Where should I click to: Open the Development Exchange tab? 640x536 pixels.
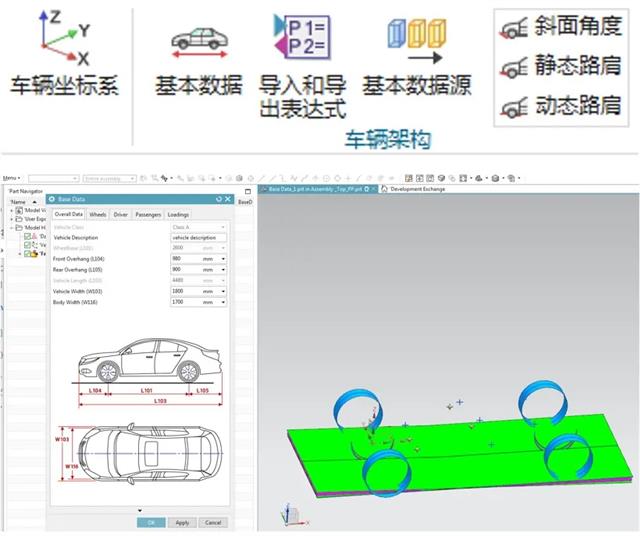(418, 188)
